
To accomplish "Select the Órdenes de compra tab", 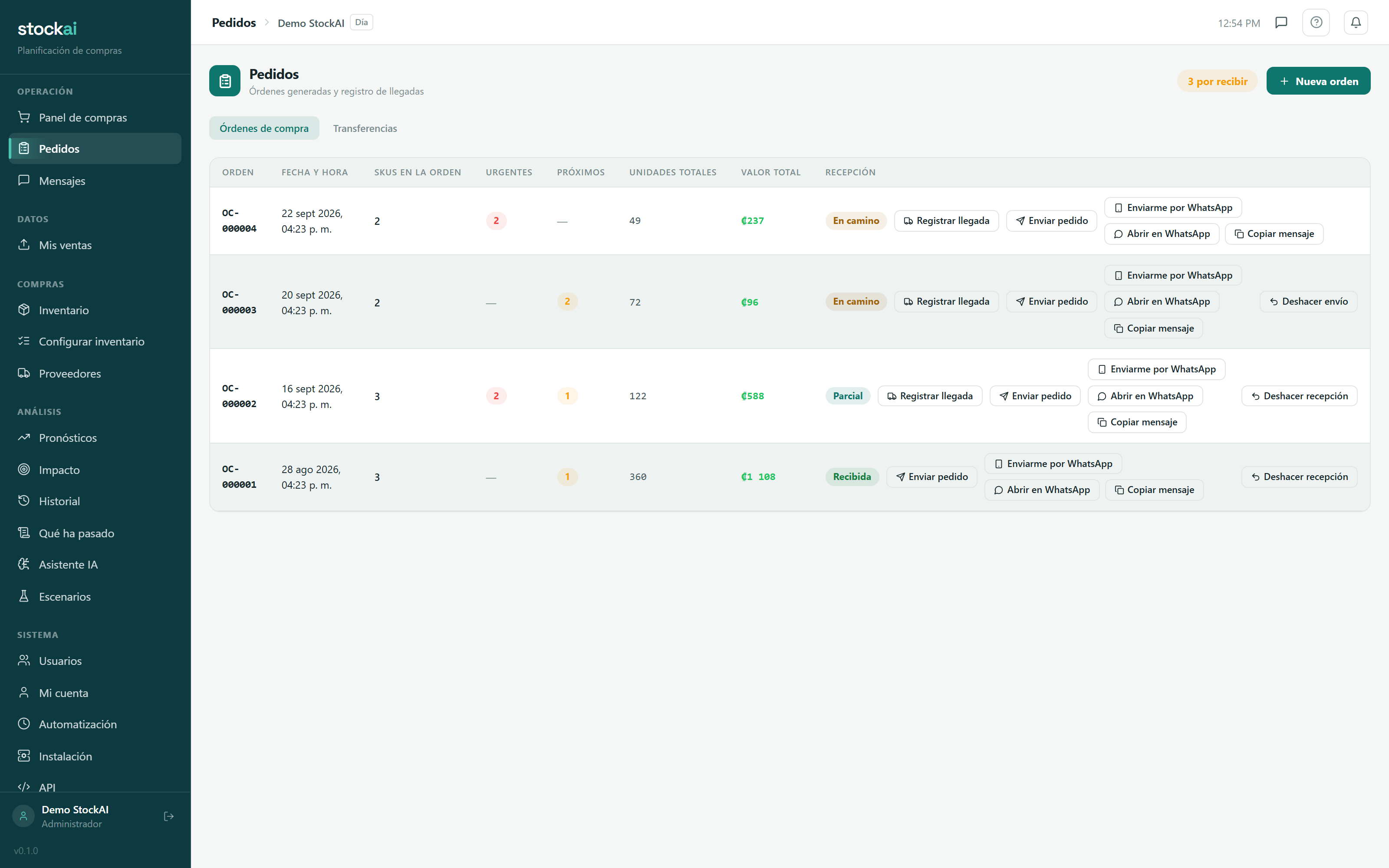I will (x=264, y=128).
